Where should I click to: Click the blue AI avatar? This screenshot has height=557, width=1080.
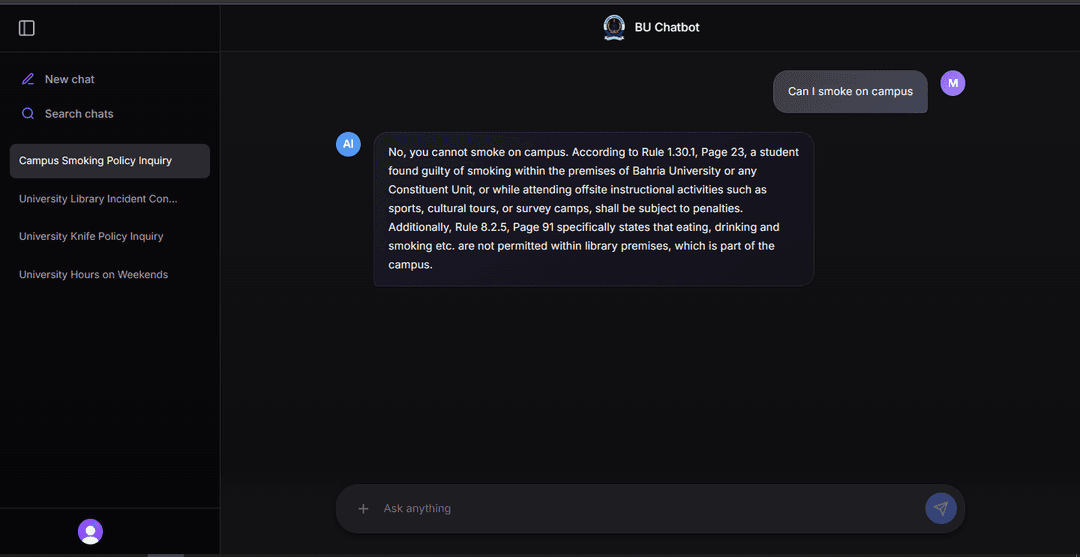click(348, 144)
